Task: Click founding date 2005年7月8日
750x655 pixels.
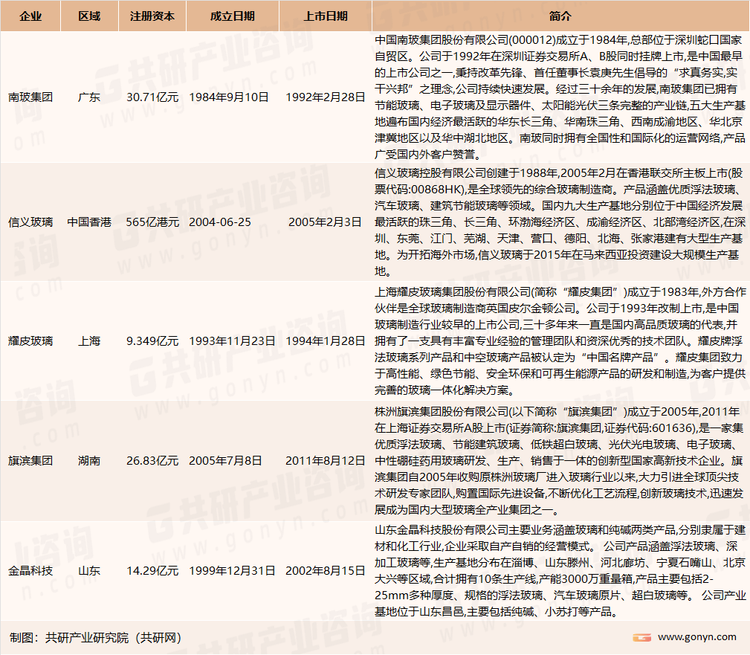Action: pos(225,461)
